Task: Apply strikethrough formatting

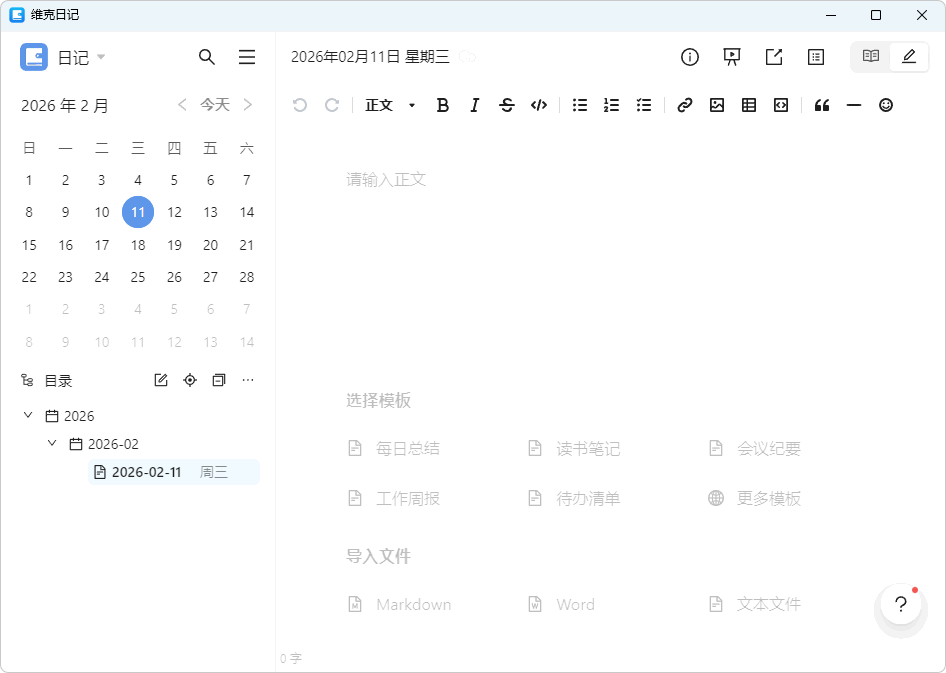Action: click(507, 105)
